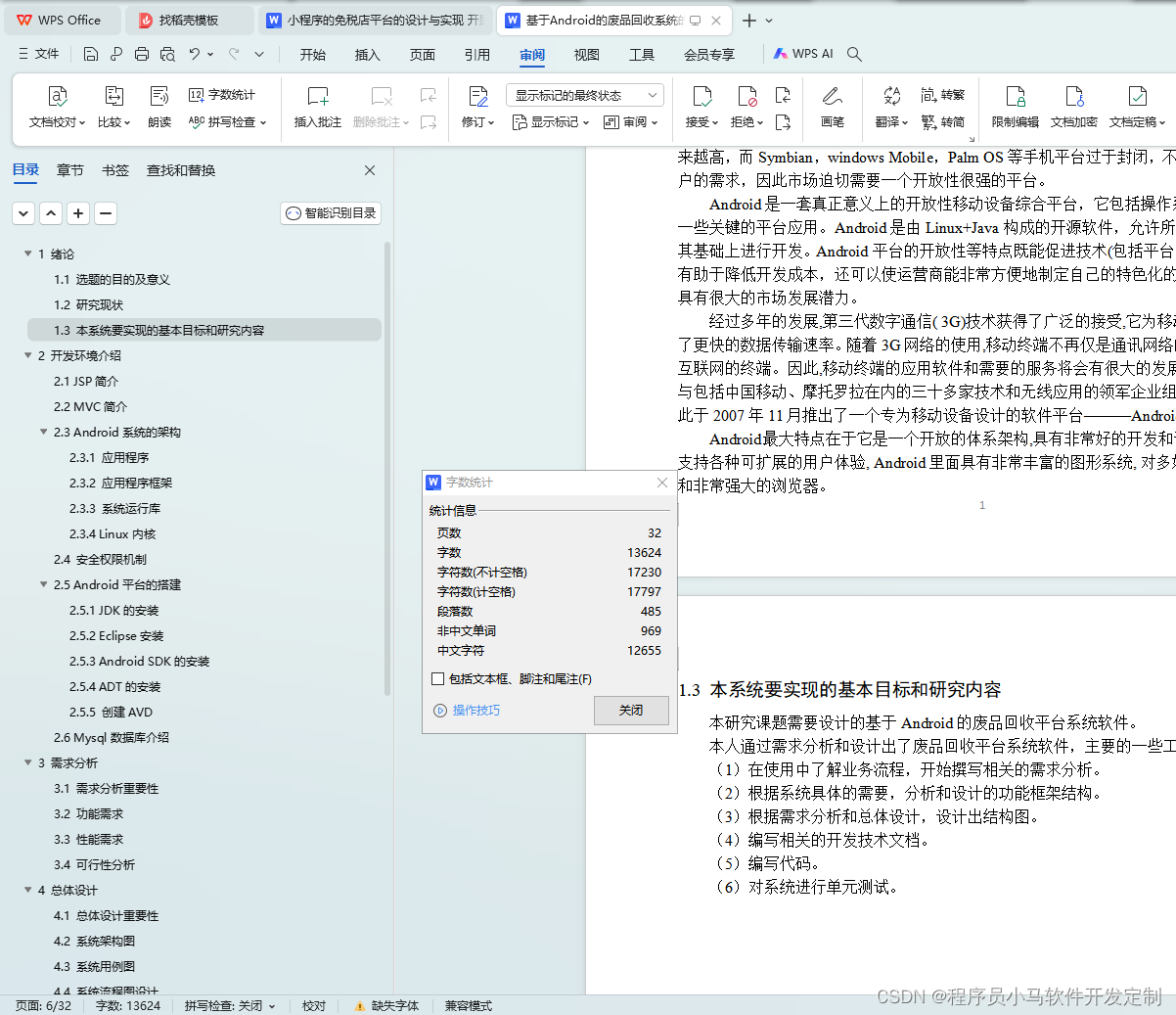Collapse the 2.5 Android 平台的搭建 node
The image size is (1176, 1015).
coord(44,584)
